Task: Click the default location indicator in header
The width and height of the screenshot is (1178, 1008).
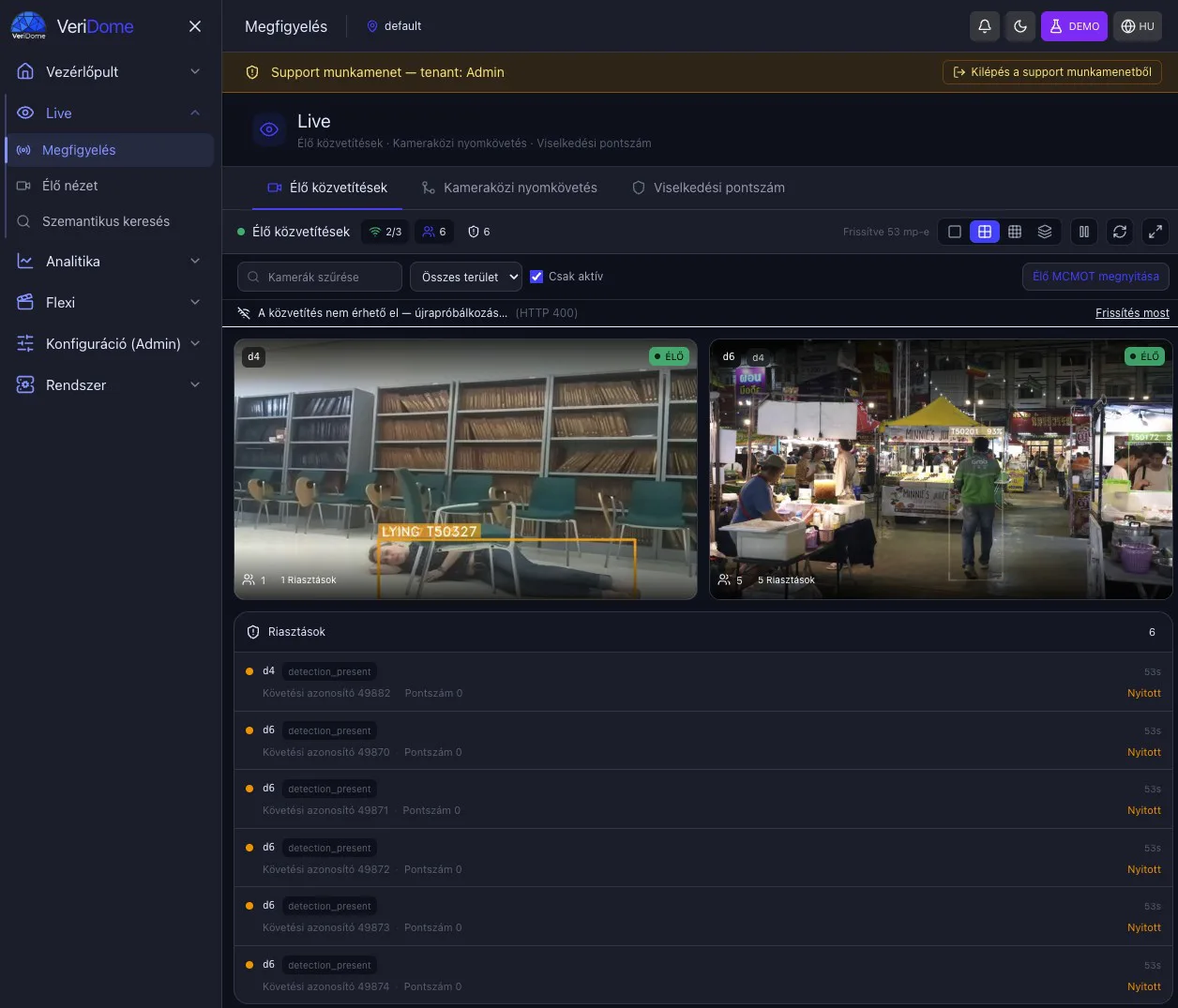Action: tap(394, 26)
